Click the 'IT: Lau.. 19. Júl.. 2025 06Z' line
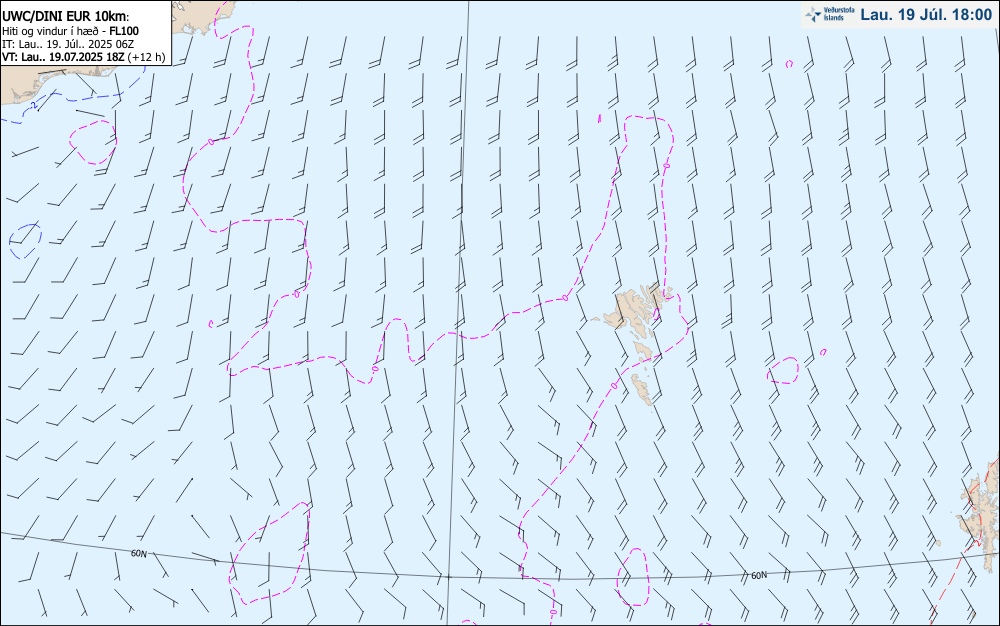This screenshot has height=626, width=1000. (x=68, y=44)
